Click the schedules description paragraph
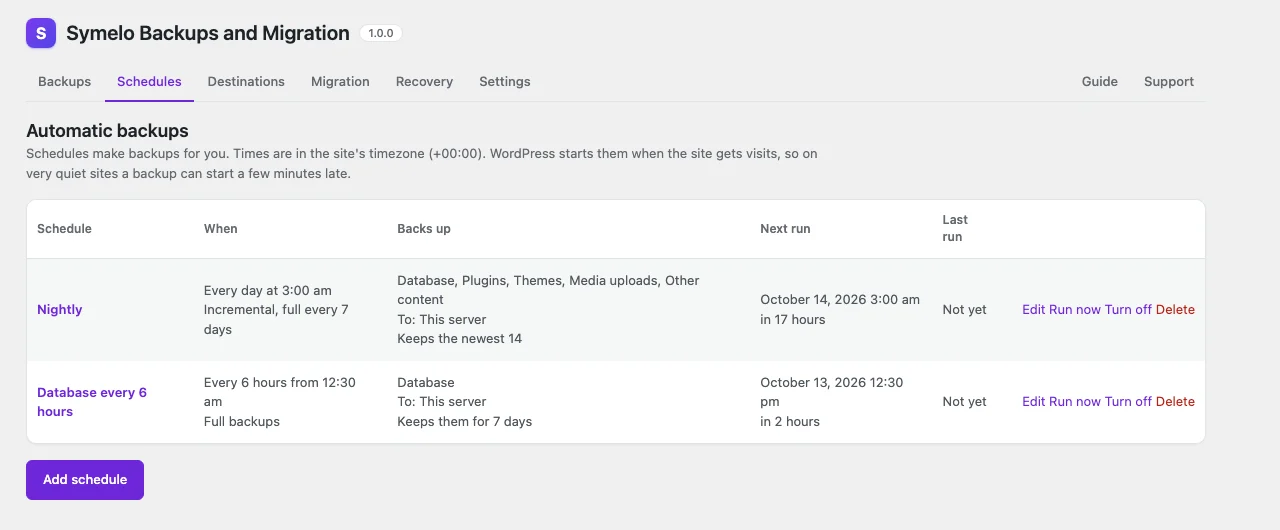The image size is (1280, 530). (422, 164)
